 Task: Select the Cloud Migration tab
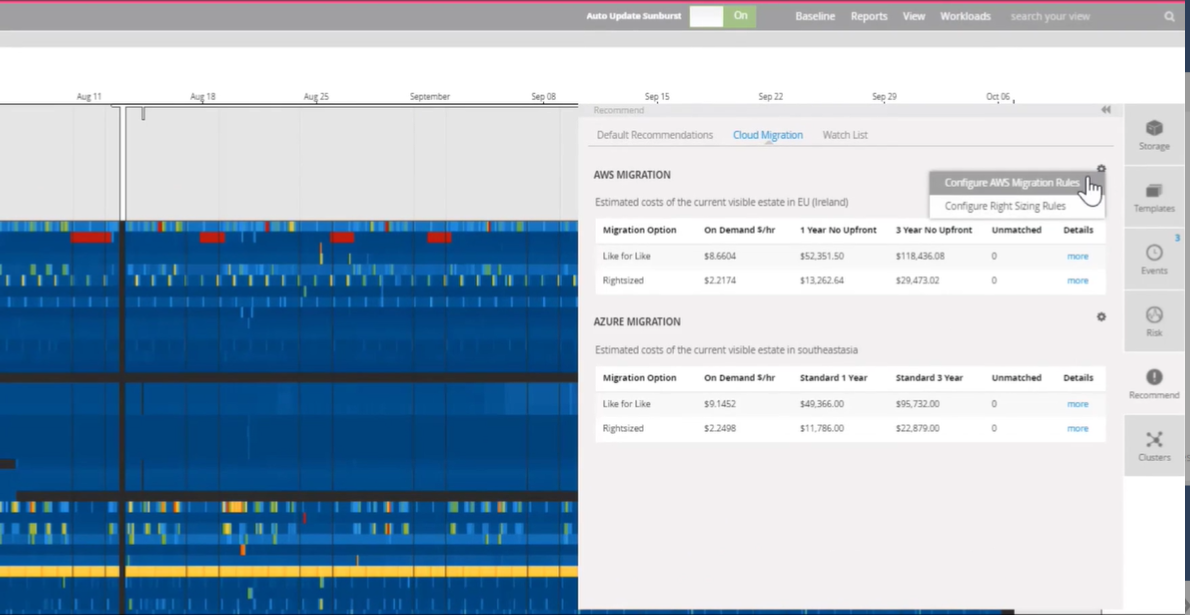[768, 135]
